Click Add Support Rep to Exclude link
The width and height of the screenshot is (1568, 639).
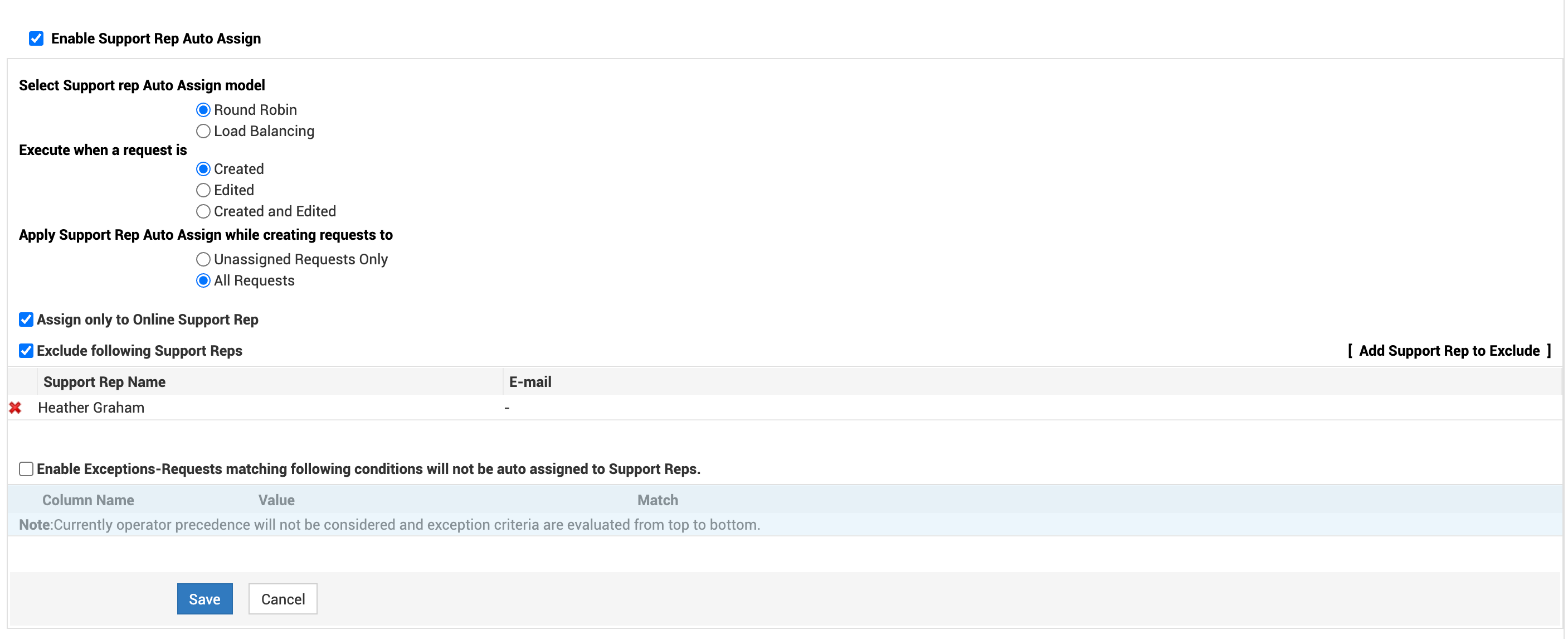[1449, 351]
